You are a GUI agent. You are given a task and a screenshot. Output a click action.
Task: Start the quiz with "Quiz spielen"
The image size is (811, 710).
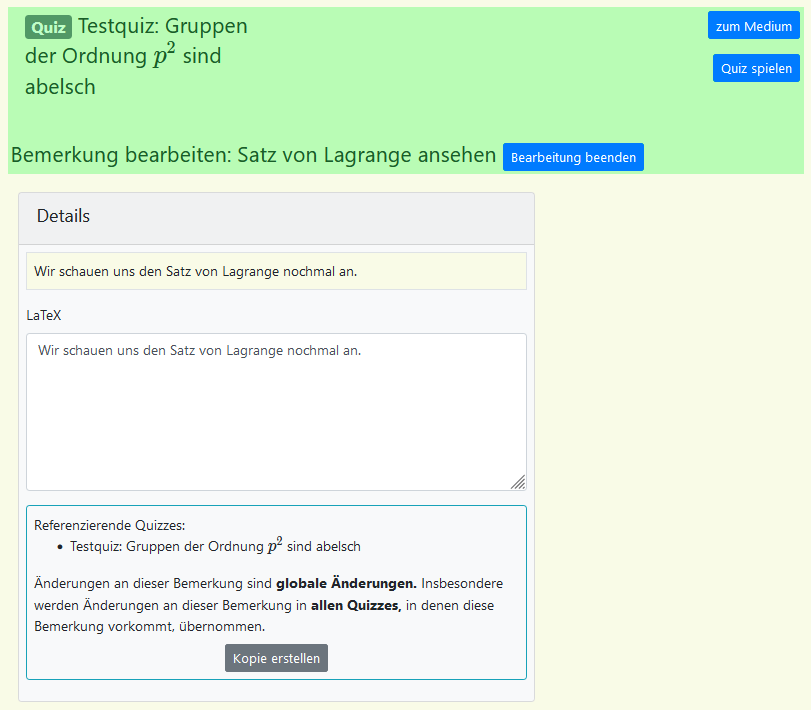(756, 68)
